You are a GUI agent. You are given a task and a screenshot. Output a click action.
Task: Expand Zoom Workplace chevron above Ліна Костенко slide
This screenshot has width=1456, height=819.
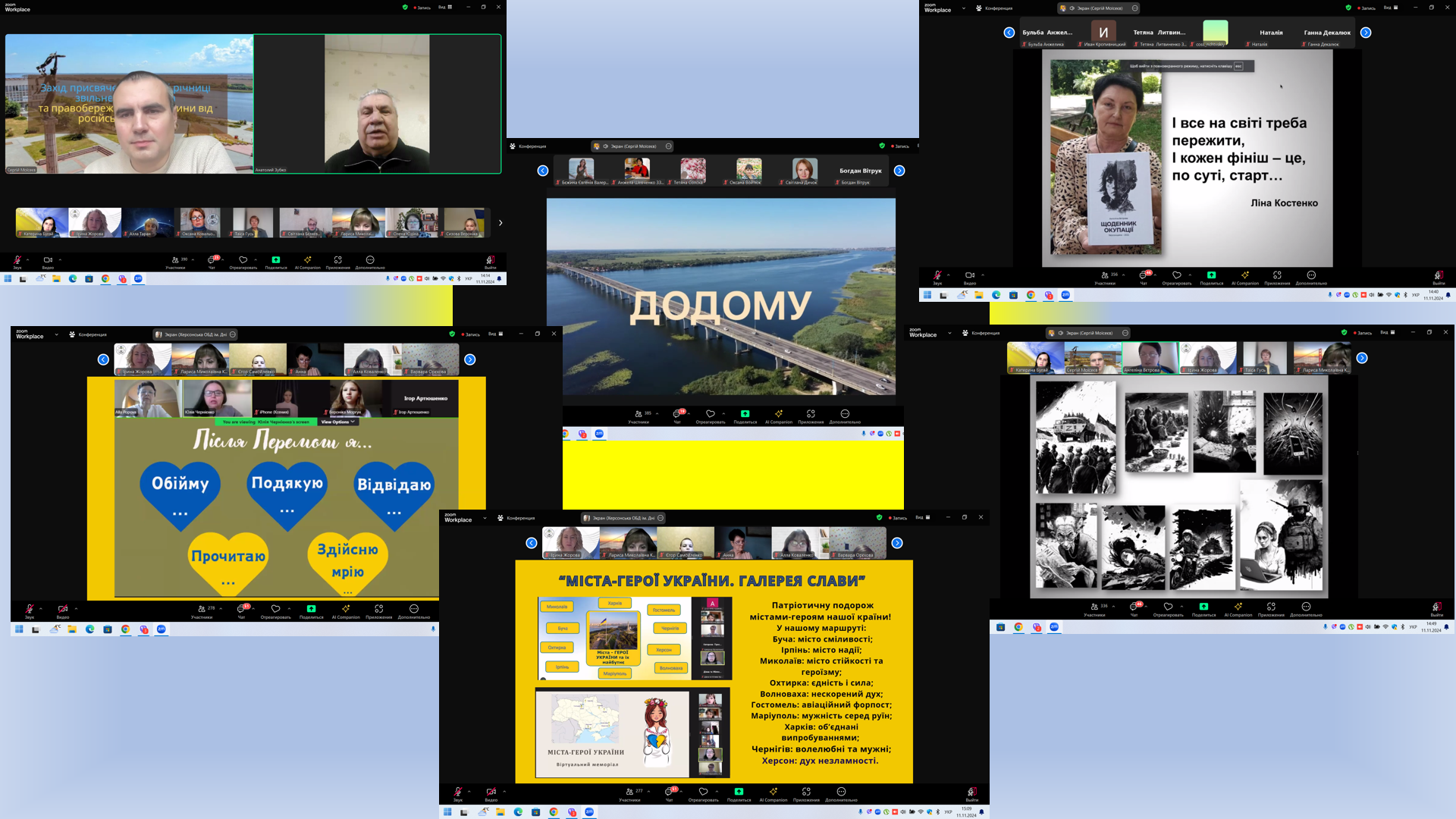click(964, 8)
